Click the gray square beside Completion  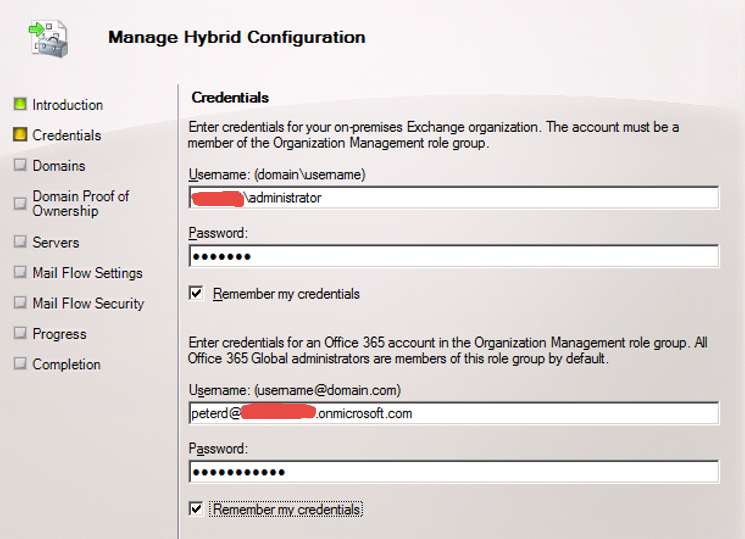pyautogui.click(x=19, y=364)
